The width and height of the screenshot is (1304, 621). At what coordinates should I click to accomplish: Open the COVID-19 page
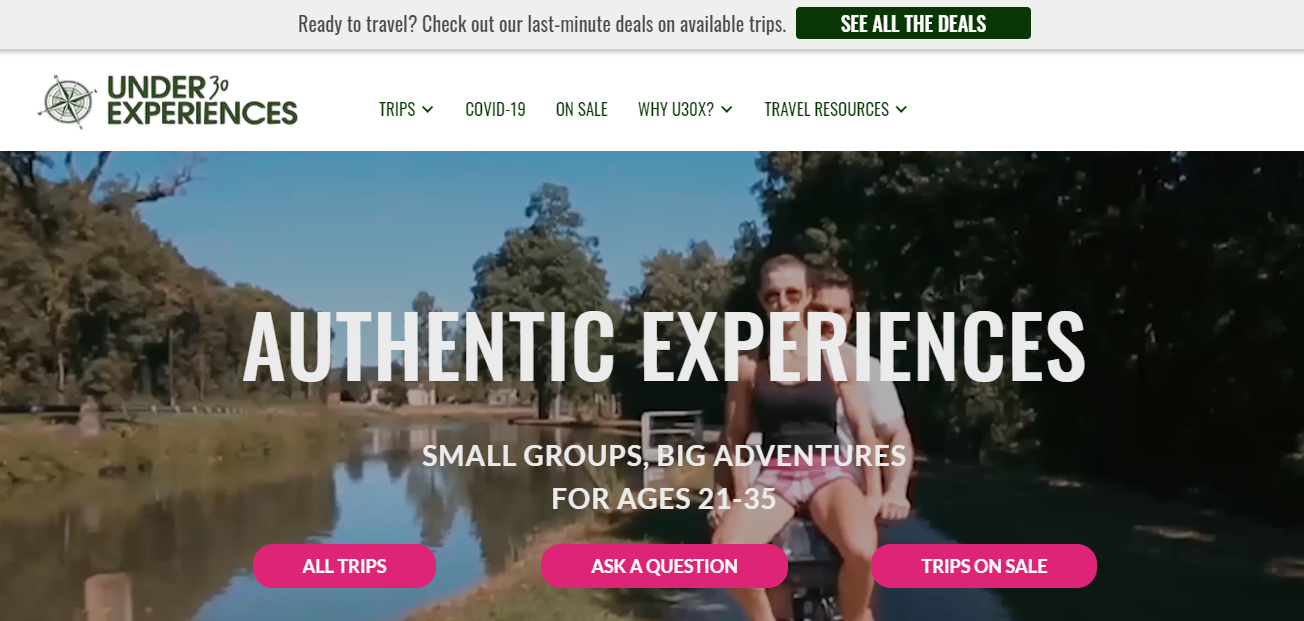click(x=495, y=109)
